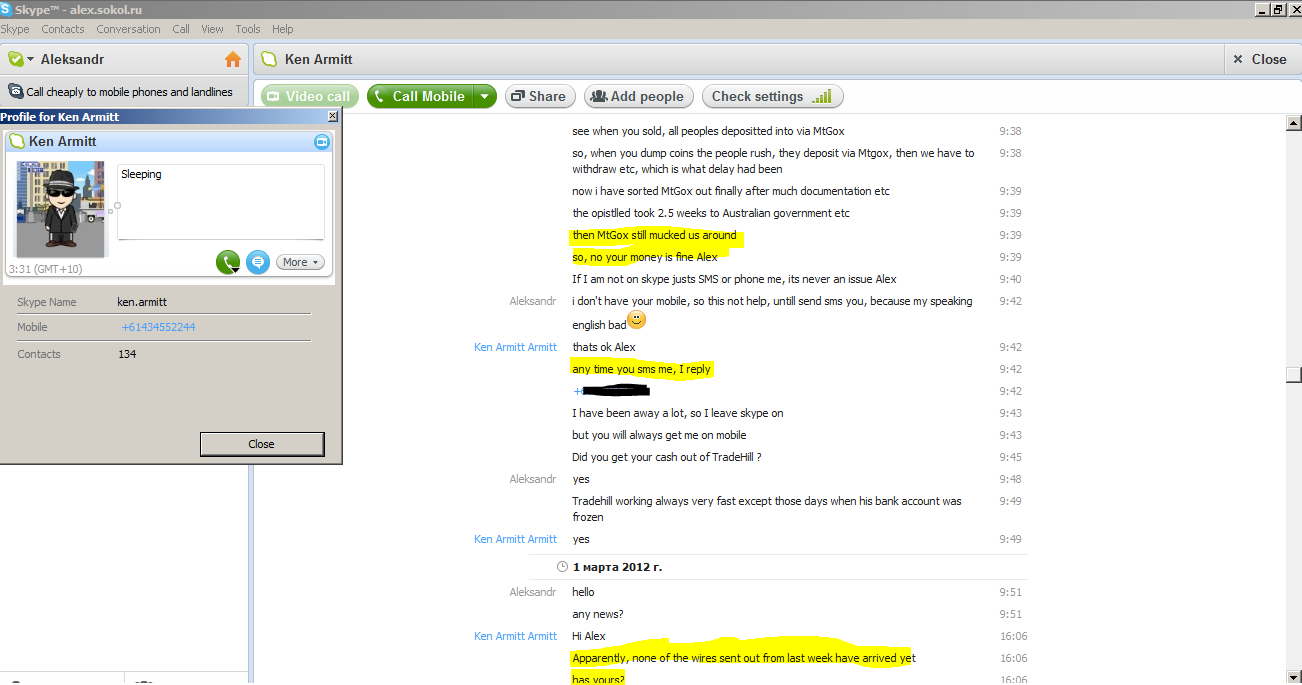1302x685 pixels.
Task: Click the phone icon beside Call cheaply
Action: tap(16, 91)
